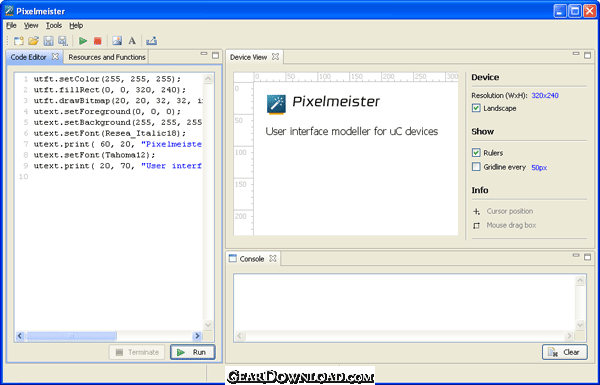Screen dimensions: 600x385
Task: Maximize the Console panel
Action: click(x=587, y=257)
